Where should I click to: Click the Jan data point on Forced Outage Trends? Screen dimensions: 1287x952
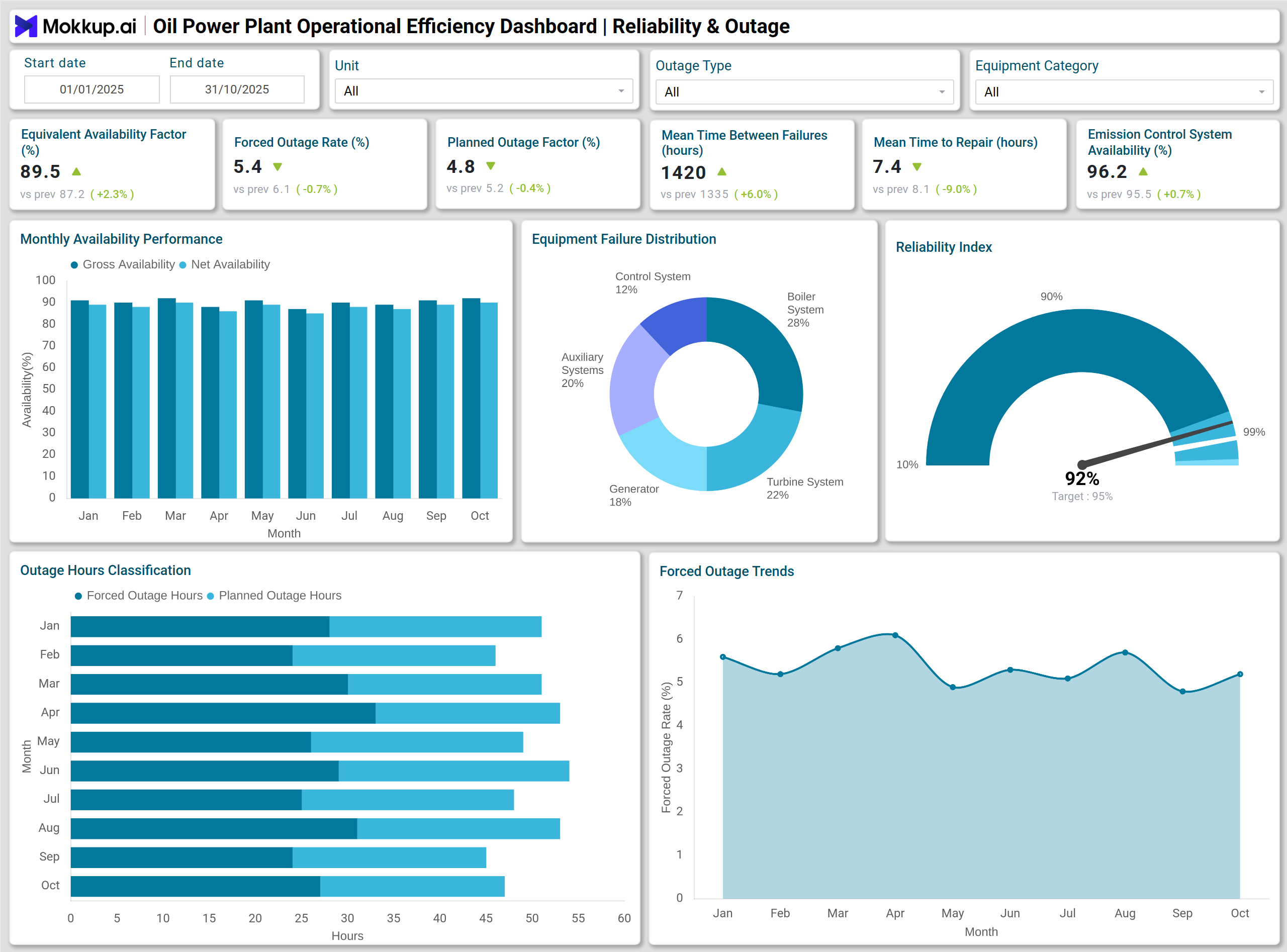tap(723, 657)
